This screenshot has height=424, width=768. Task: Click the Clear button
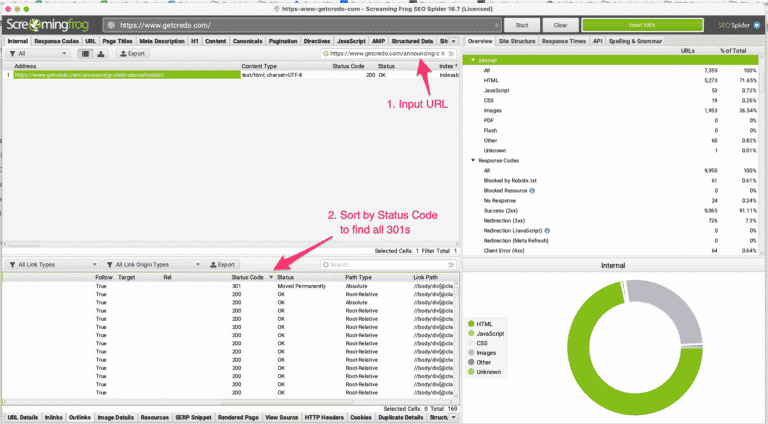pyautogui.click(x=560, y=25)
